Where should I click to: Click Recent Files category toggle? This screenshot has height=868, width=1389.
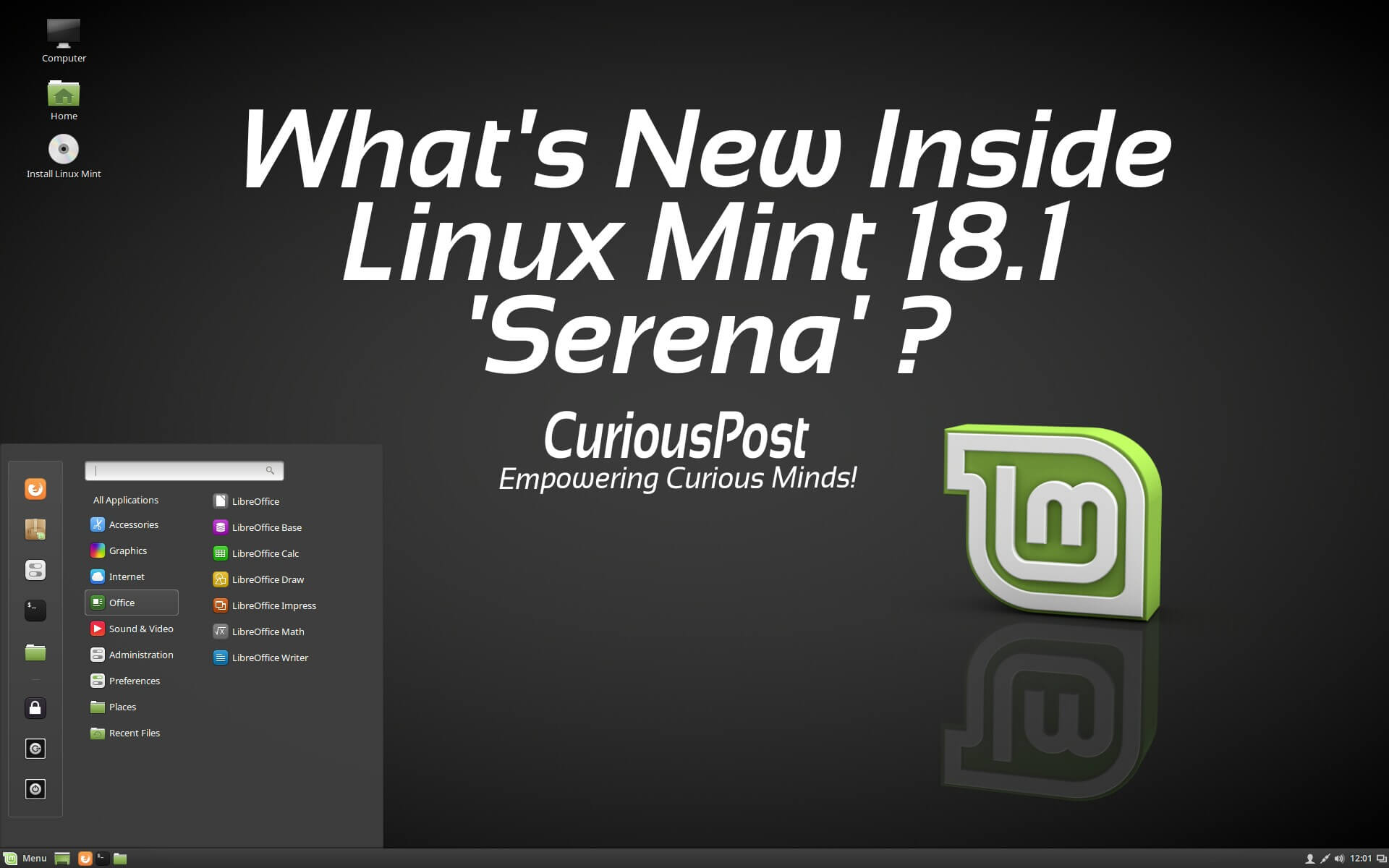tap(134, 733)
